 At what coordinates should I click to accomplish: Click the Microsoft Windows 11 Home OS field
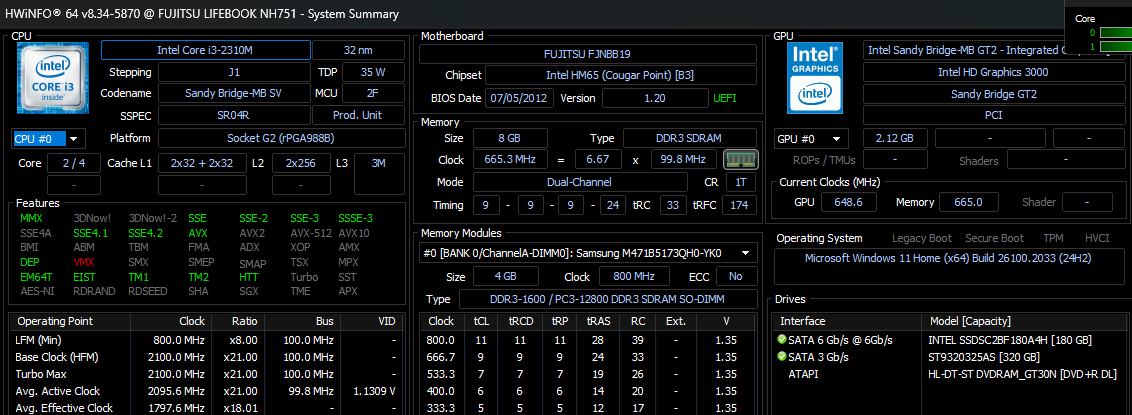click(950, 258)
